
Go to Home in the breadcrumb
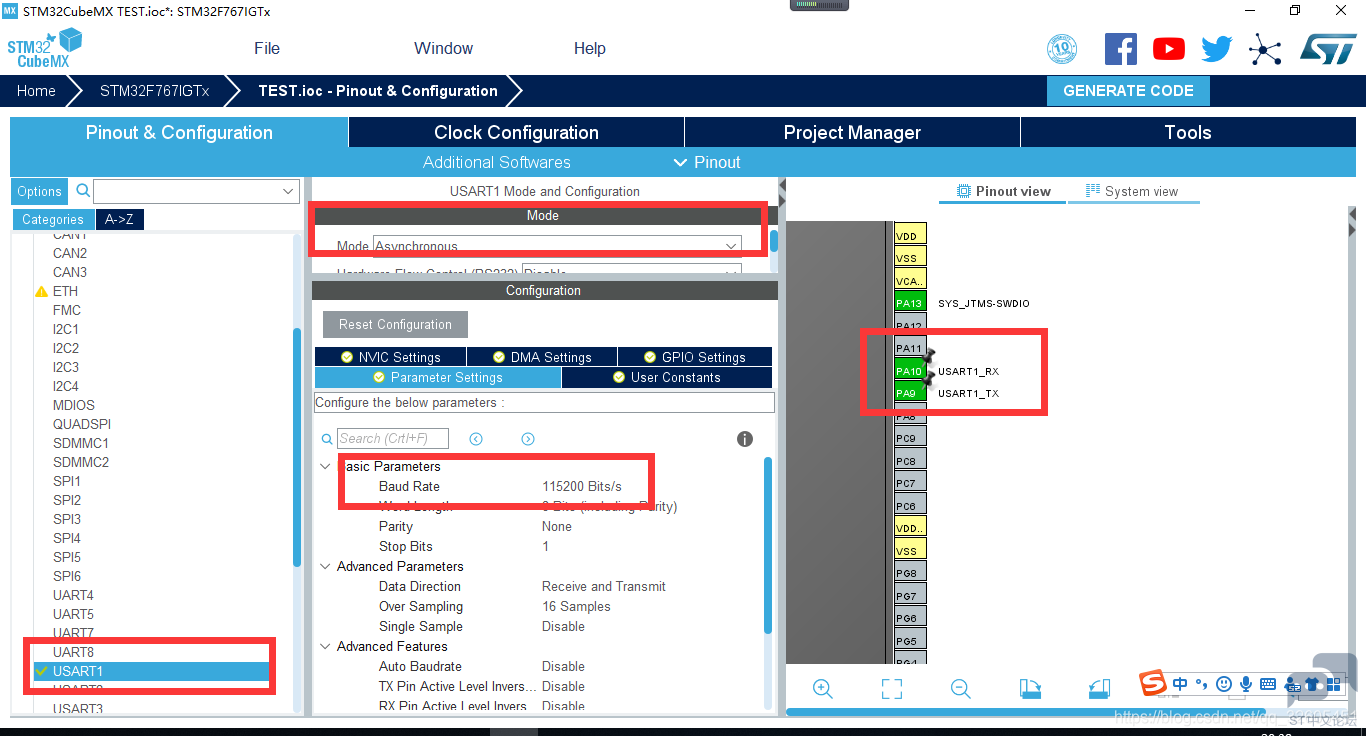[36, 91]
